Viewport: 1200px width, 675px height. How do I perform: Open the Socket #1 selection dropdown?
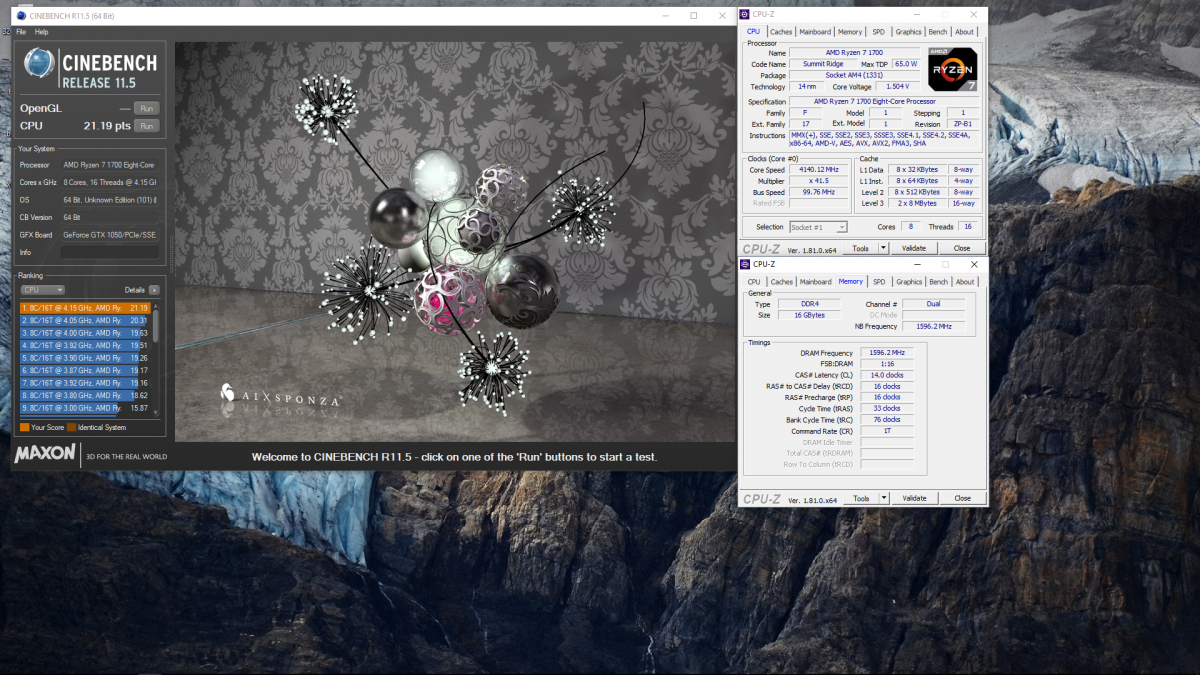(818, 228)
